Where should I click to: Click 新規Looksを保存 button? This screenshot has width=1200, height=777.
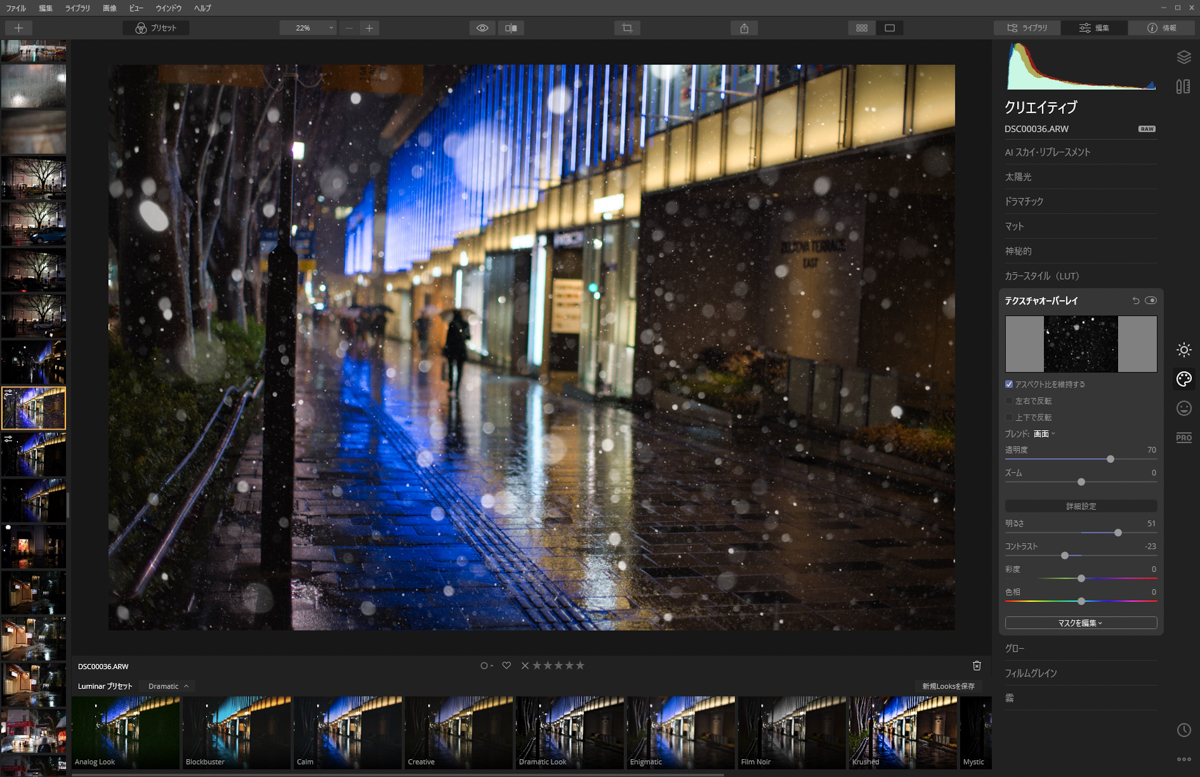tap(948, 686)
